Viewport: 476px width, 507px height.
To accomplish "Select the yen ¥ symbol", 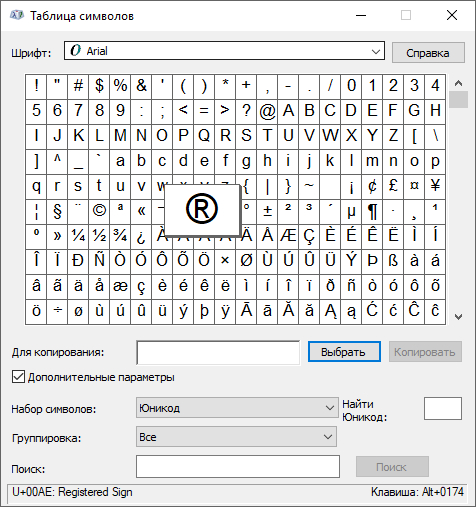I will click(435, 187).
